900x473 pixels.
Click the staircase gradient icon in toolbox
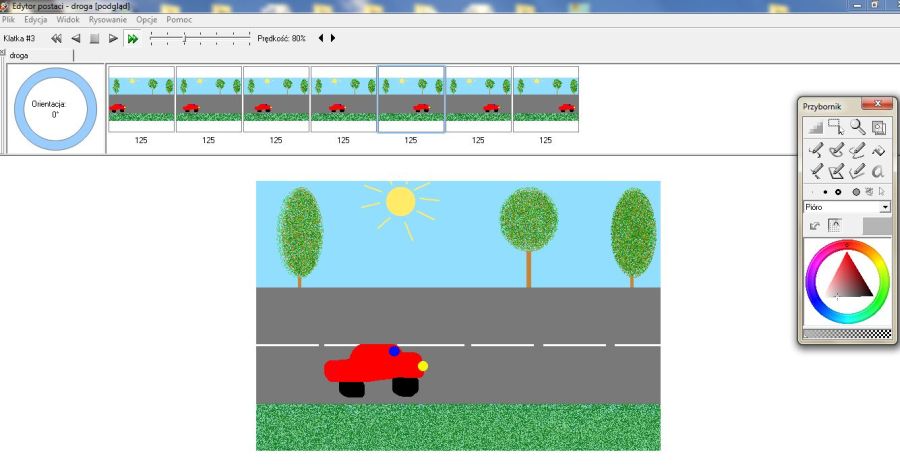[815, 127]
